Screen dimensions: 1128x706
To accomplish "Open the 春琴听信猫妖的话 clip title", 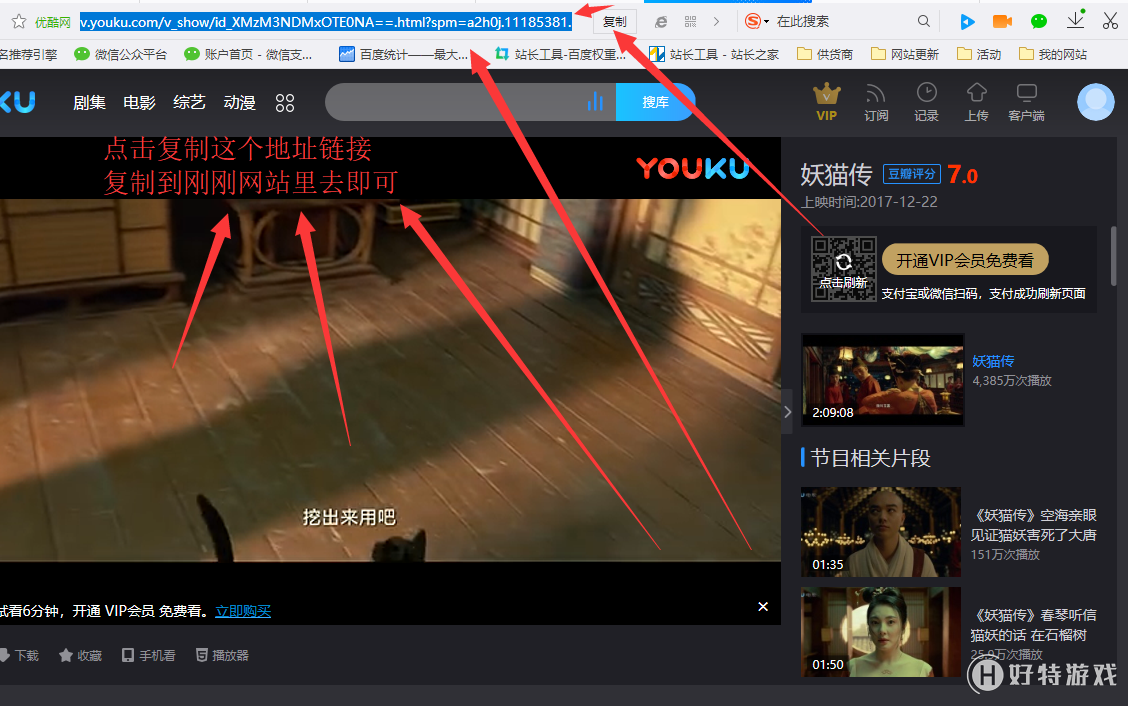I will pyautogui.click(x=1034, y=625).
